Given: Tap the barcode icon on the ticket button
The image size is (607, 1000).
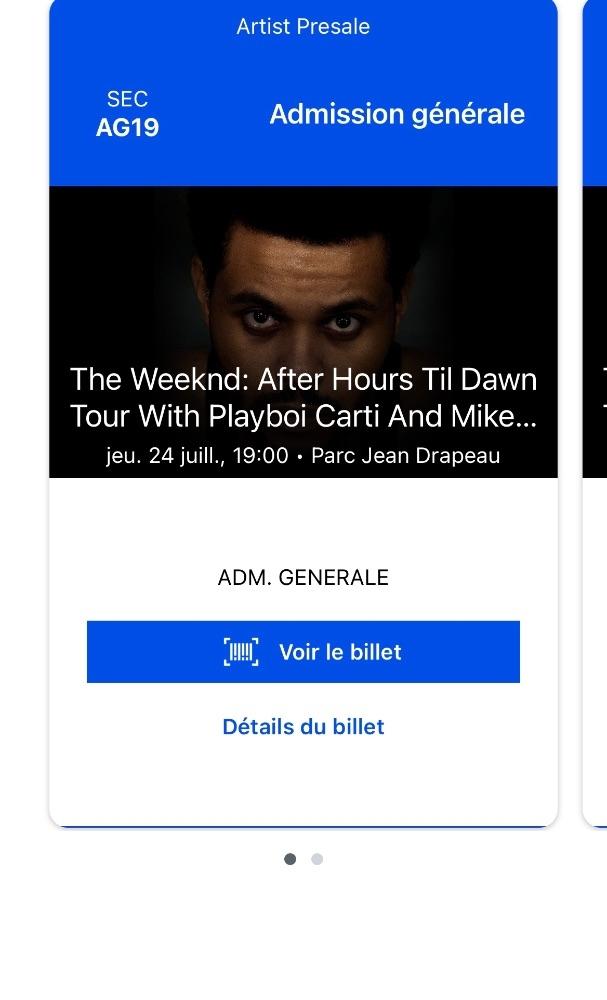Looking at the screenshot, I should [x=241, y=652].
